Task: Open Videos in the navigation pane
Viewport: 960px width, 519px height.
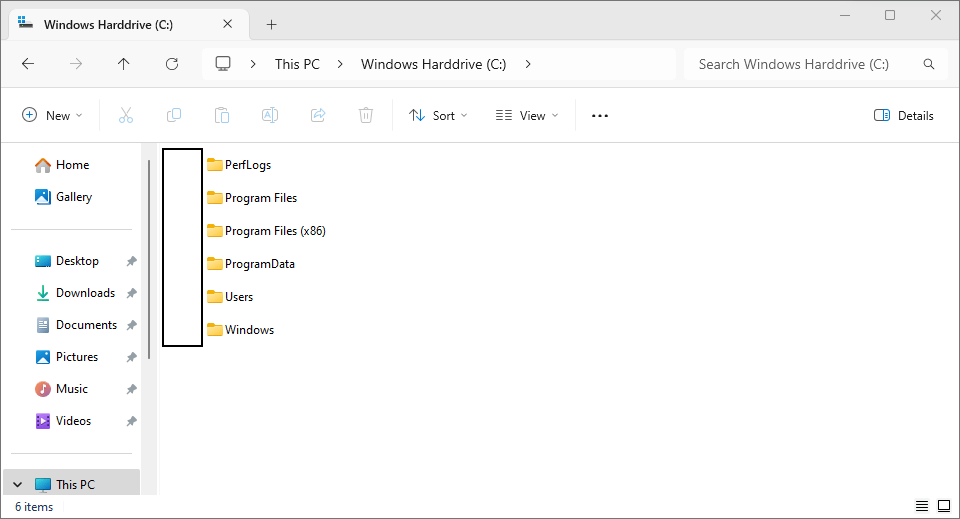Action: coord(62,420)
